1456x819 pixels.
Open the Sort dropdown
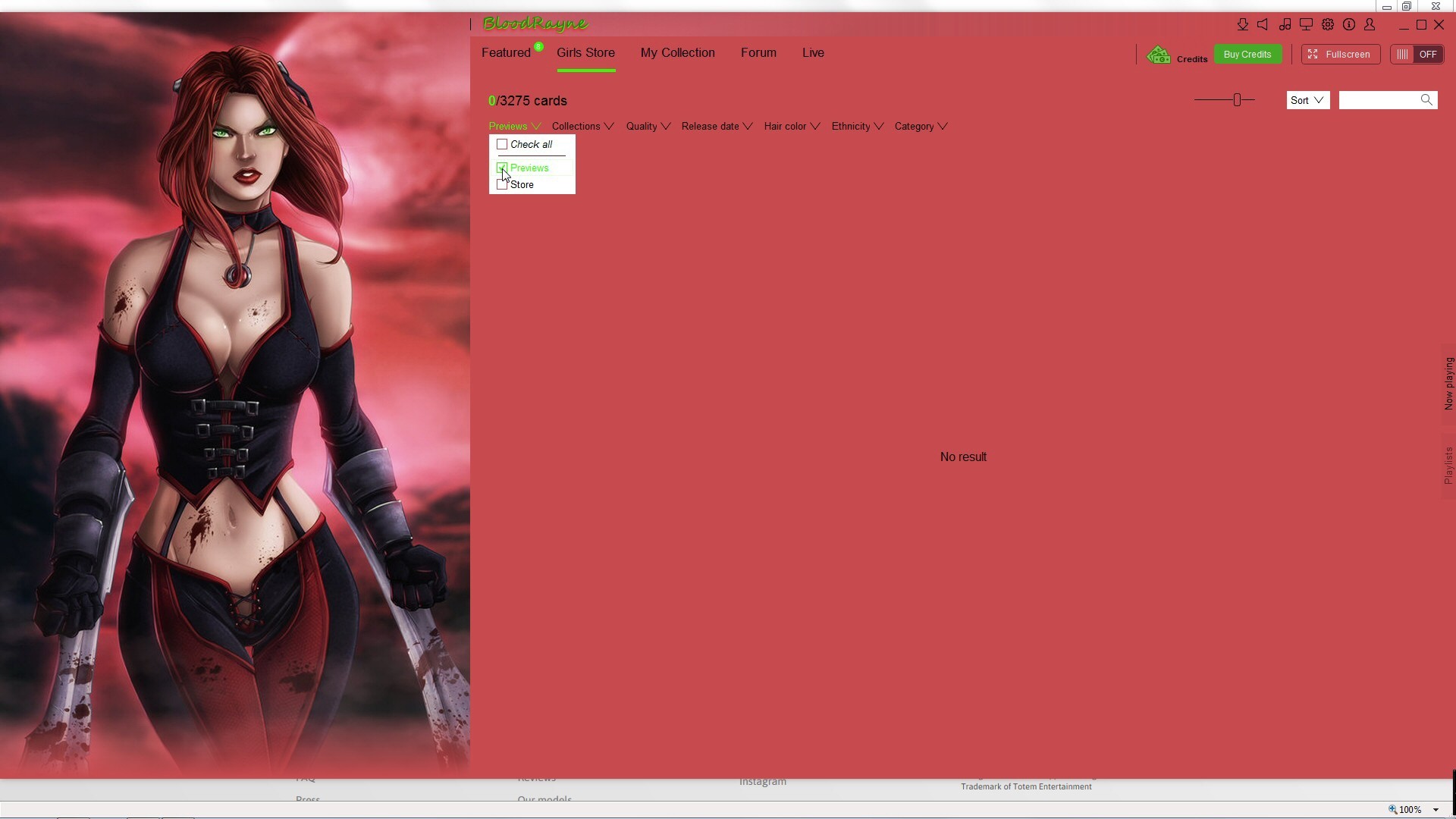coord(1308,100)
